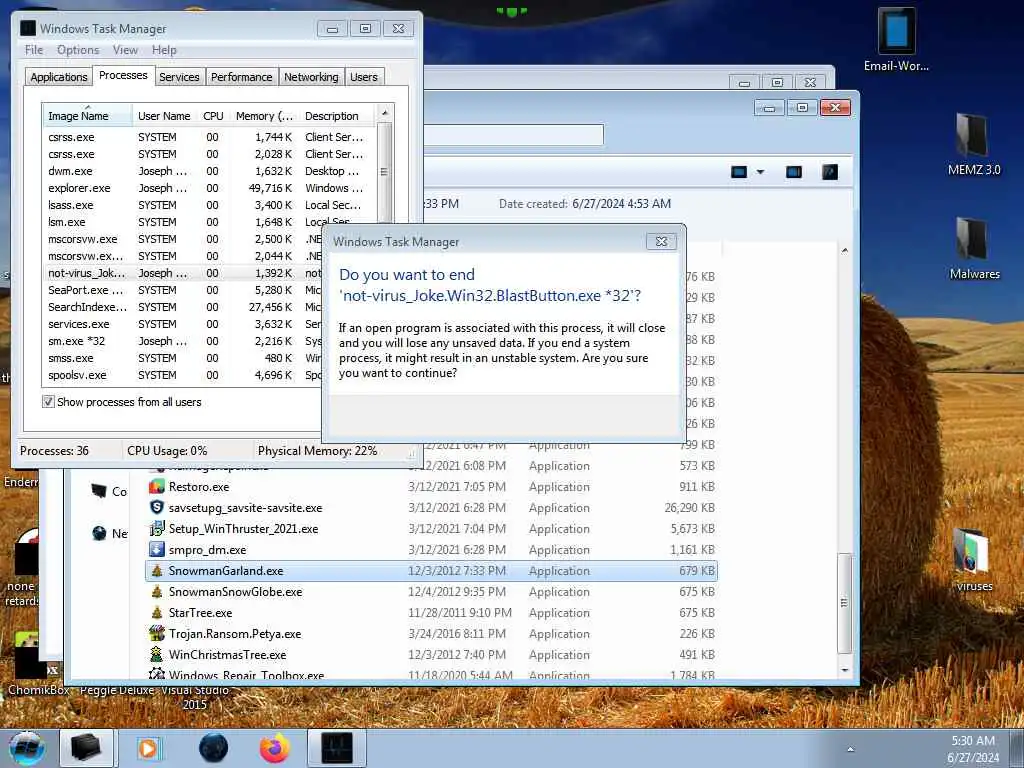Screen dimensions: 1024x768
Task: Sort processes by CPU column
Action: point(213,116)
